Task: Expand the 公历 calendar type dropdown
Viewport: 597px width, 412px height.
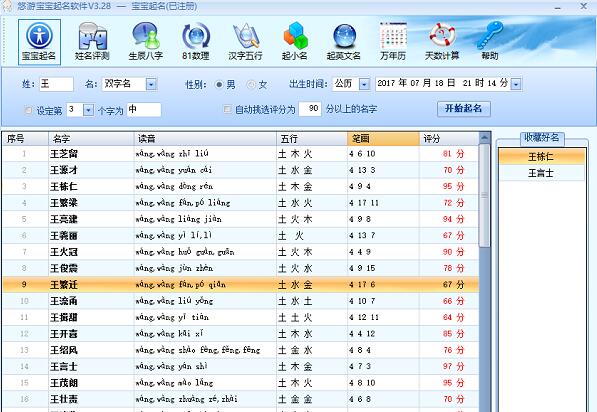Action: [364, 84]
